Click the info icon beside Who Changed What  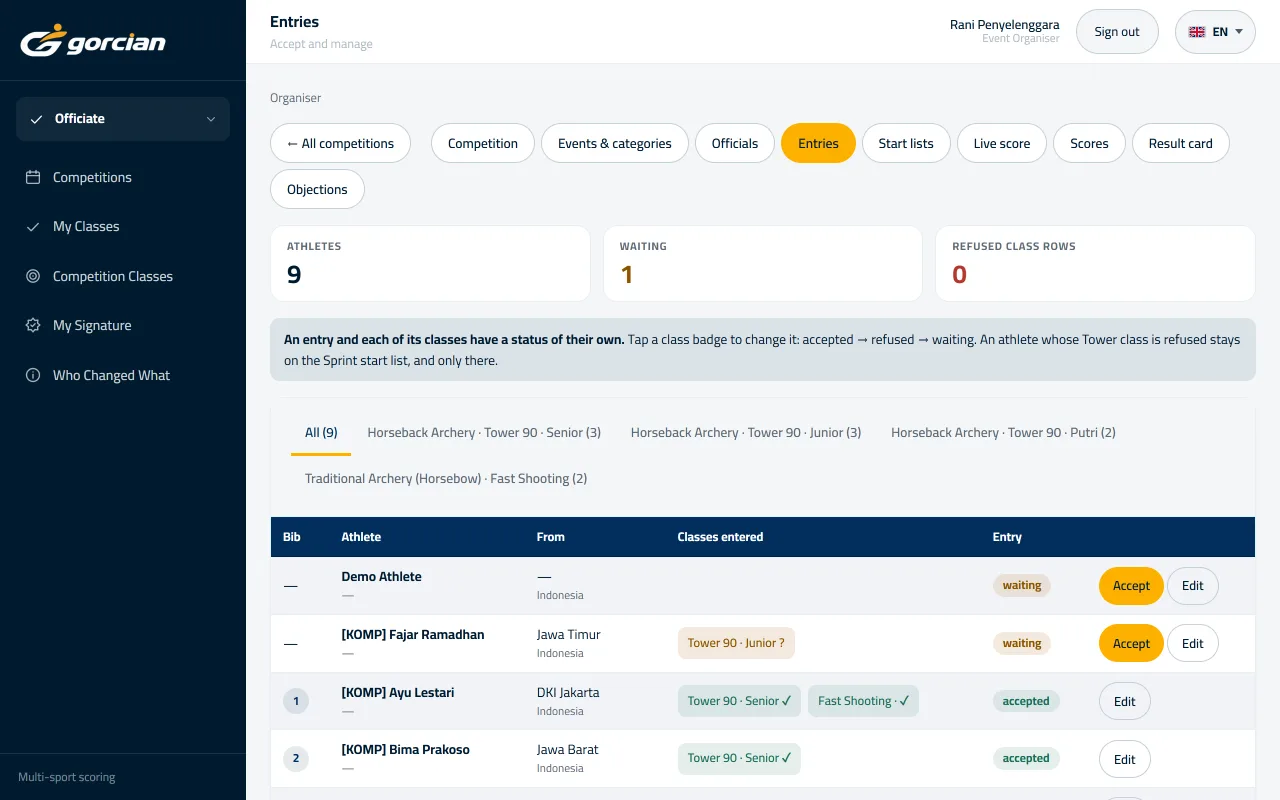(33, 375)
